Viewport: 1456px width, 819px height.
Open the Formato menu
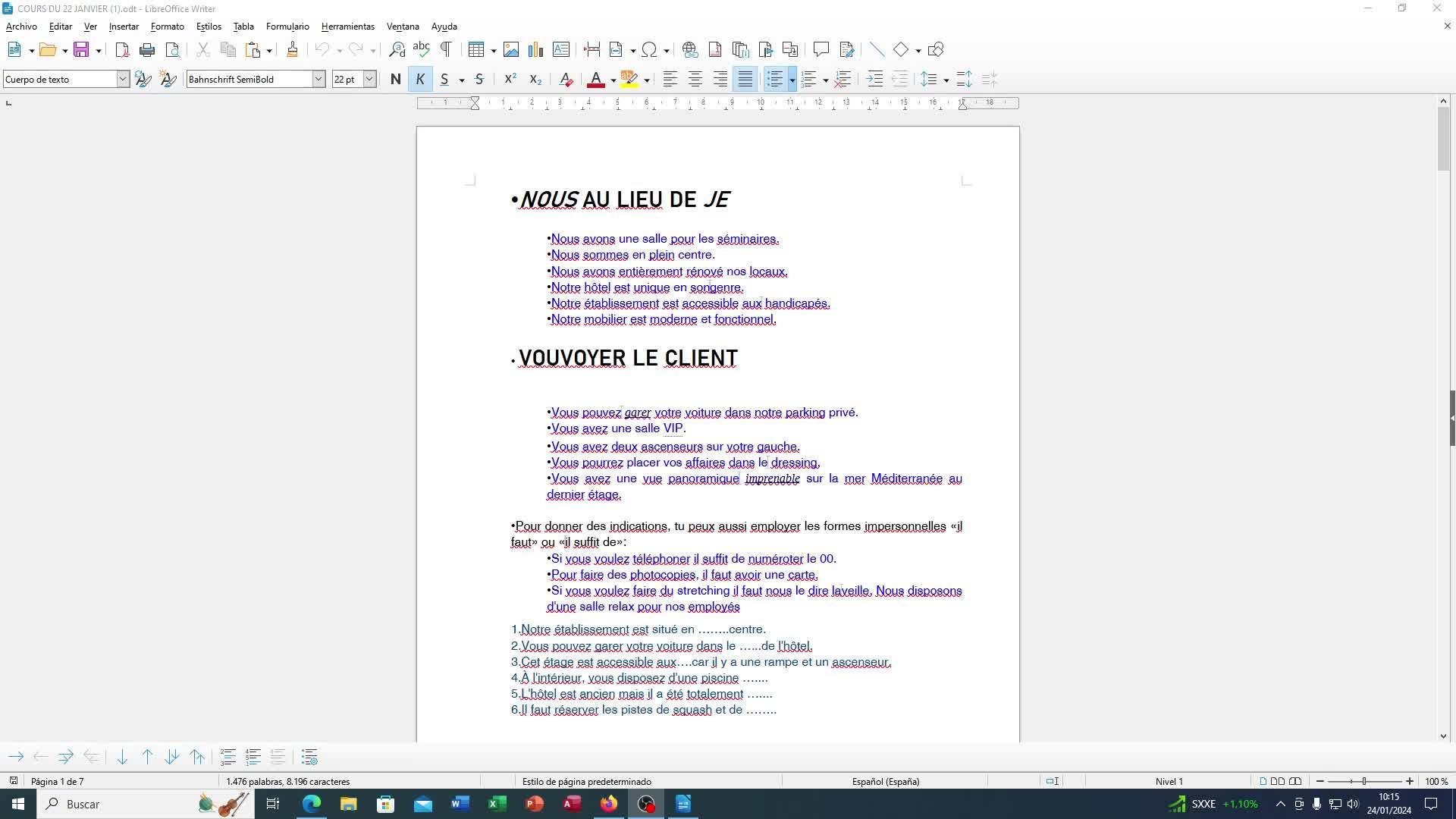tap(167, 27)
